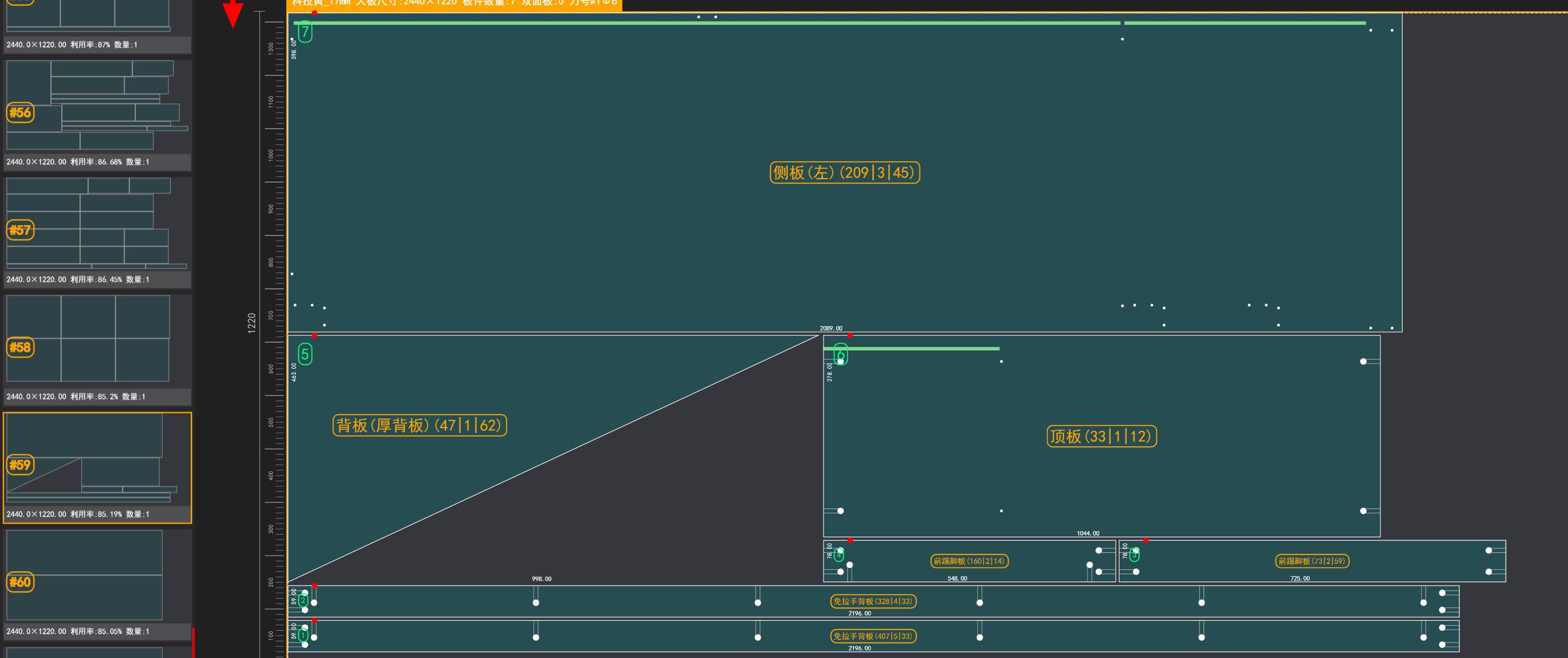Click the orange board info header tab
1568x658 pixels.
(454, 3)
